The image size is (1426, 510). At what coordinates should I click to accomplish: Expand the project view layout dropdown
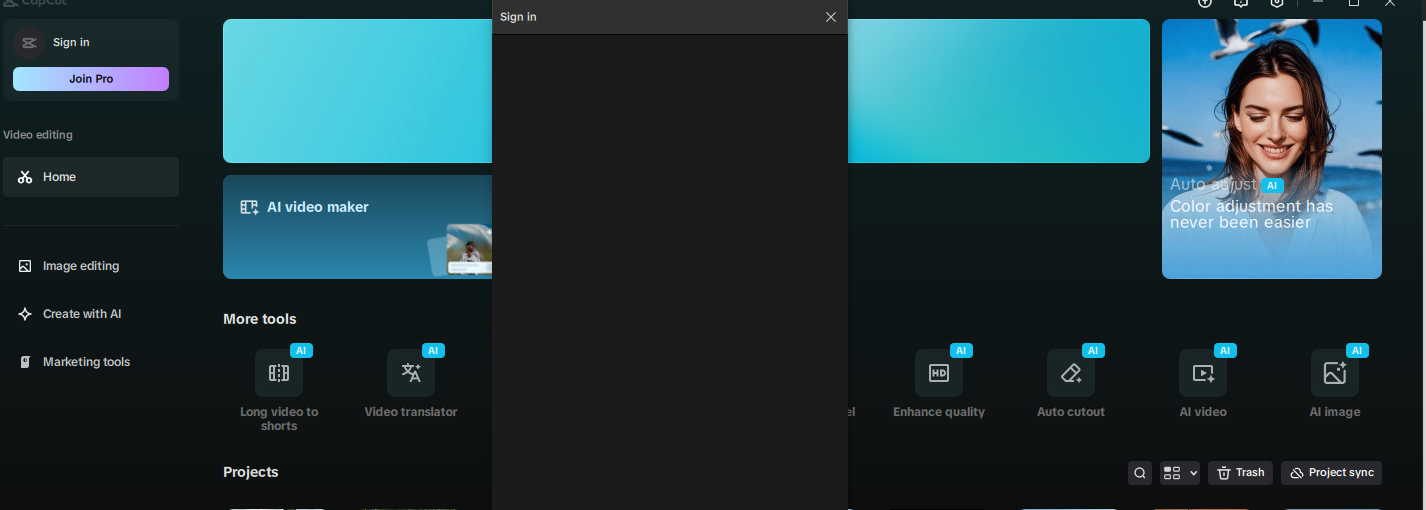(x=1180, y=473)
